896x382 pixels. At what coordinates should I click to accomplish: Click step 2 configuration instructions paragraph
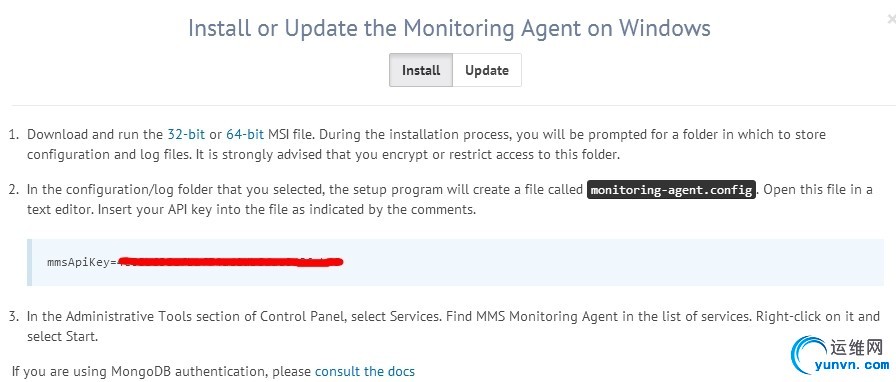(450, 200)
